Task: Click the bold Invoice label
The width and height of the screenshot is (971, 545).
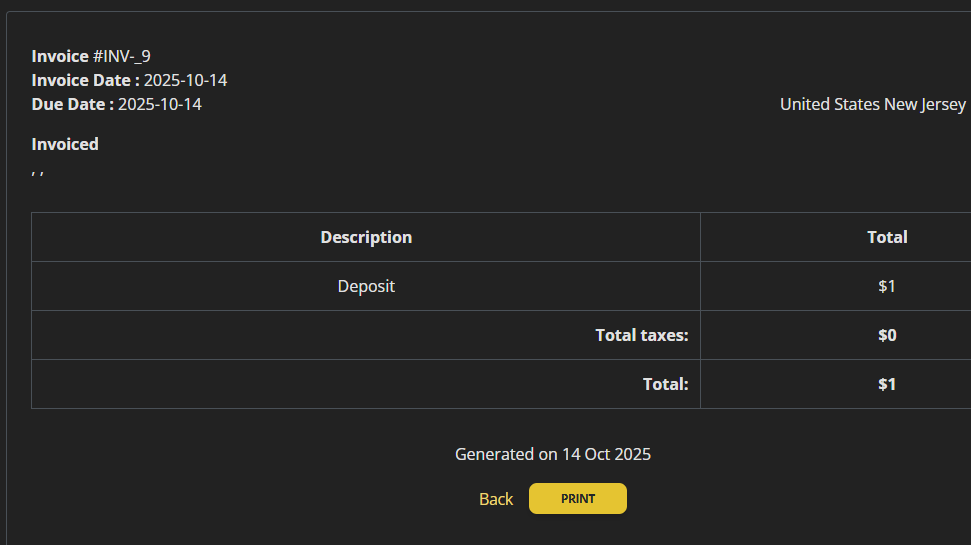Action: coord(60,56)
